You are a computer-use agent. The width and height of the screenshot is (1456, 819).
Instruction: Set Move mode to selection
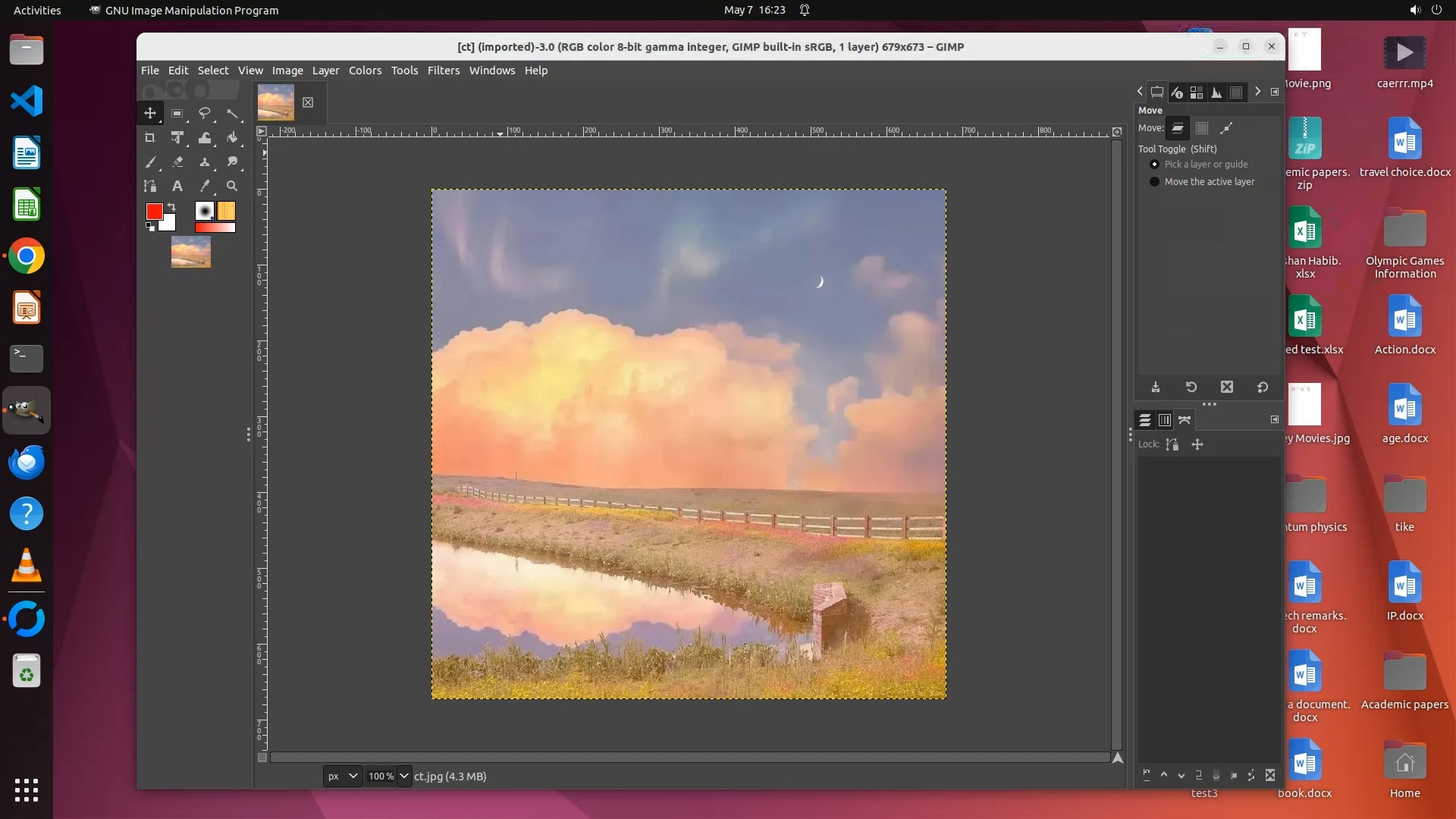[x=1202, y=128]
